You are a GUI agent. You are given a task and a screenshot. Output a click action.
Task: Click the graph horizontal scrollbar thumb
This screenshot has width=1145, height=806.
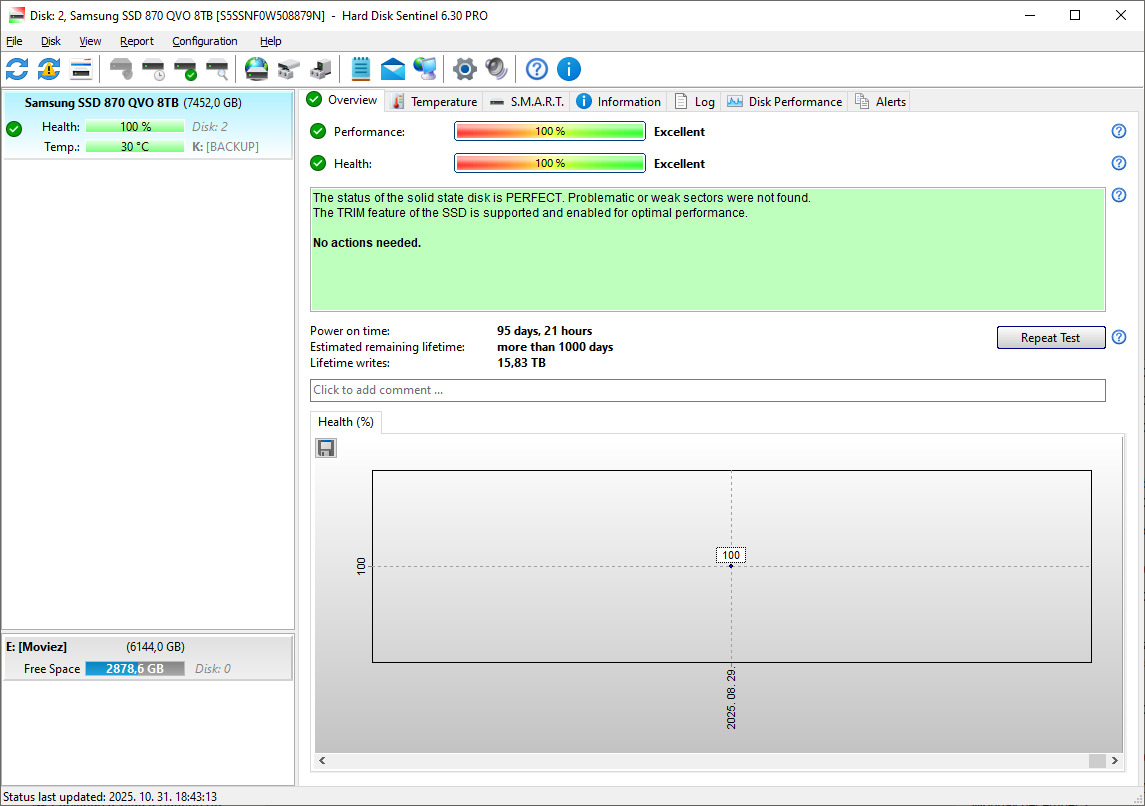click(1097, 761)
